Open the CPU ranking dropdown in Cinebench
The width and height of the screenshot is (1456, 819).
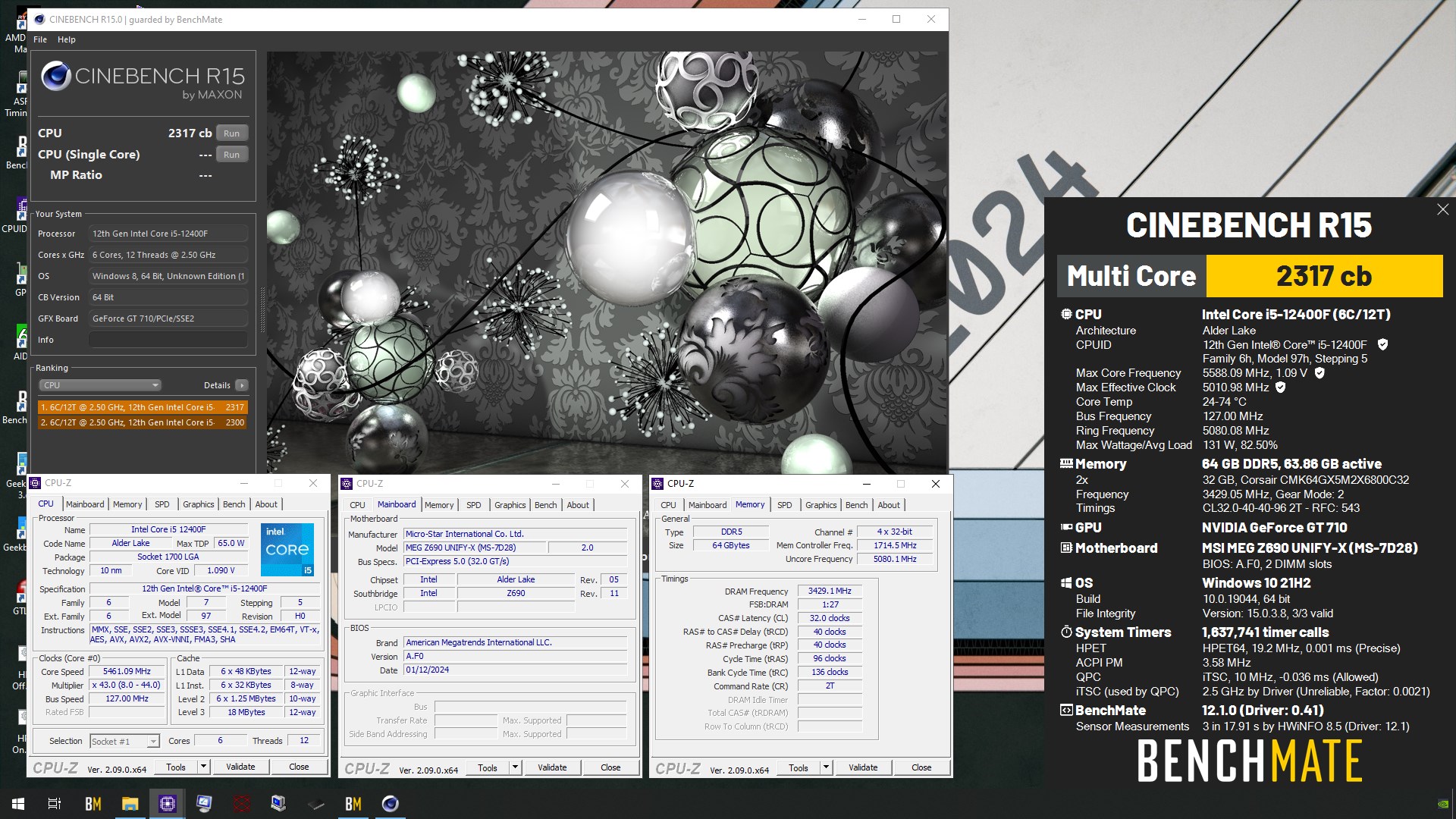coord(100,385)
